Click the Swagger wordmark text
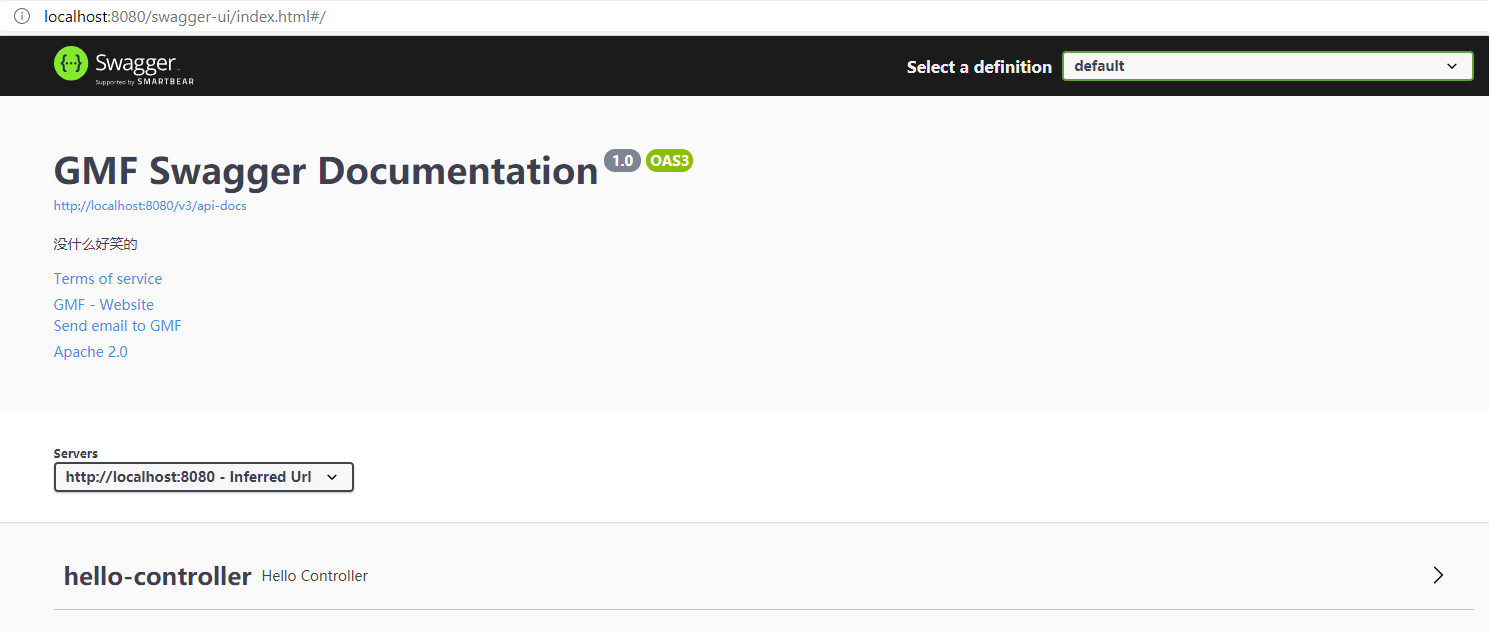 pyautogui.click(x=136, y=63)
